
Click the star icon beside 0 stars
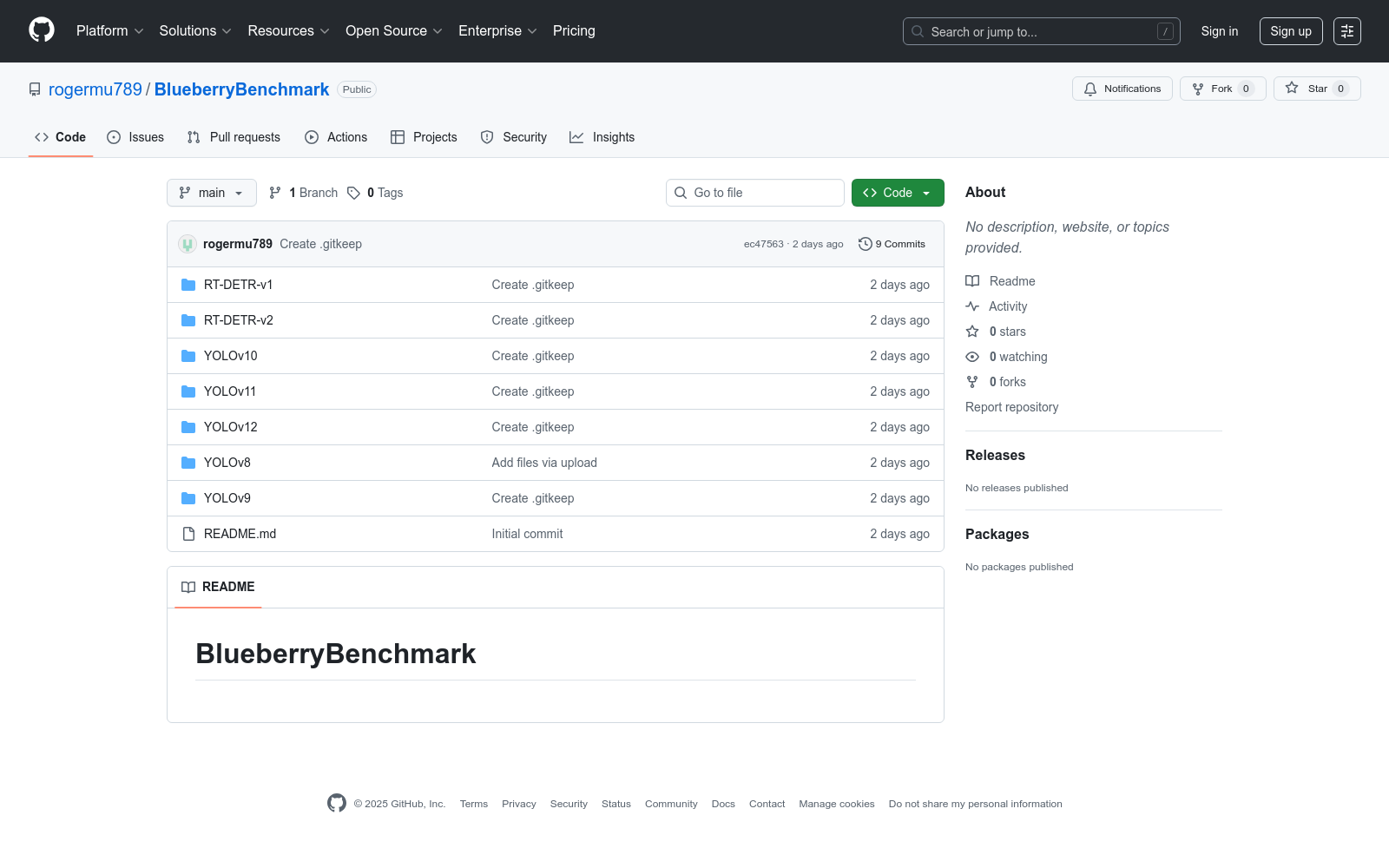pyautogui.click(x=972, y=332)
